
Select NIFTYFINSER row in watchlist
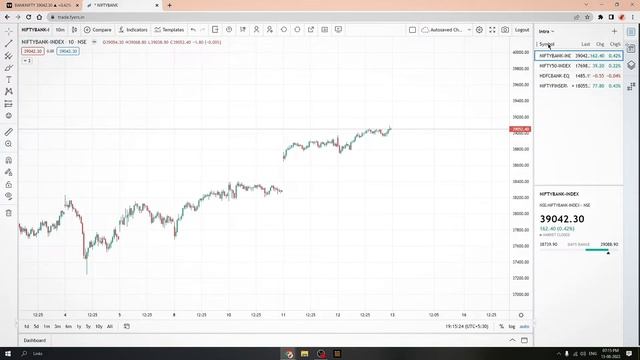579,86
